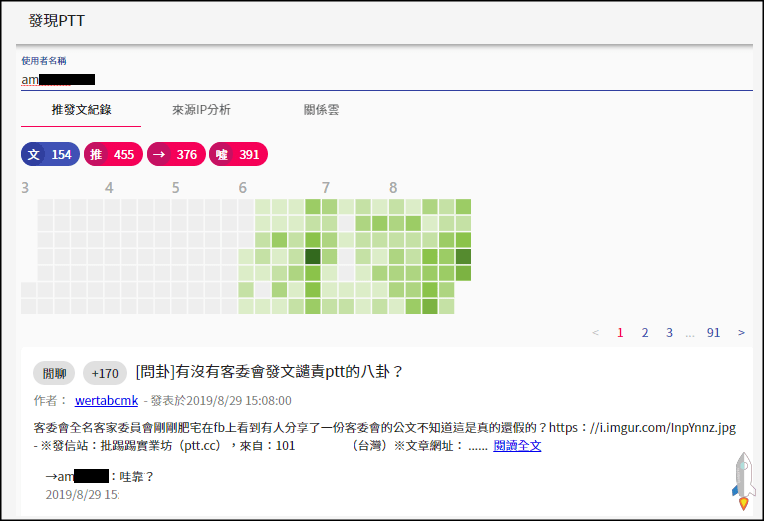Toggle the 噓 391 boo filter chip
This screenshot has height=521, width=764.
click(238, 154)
